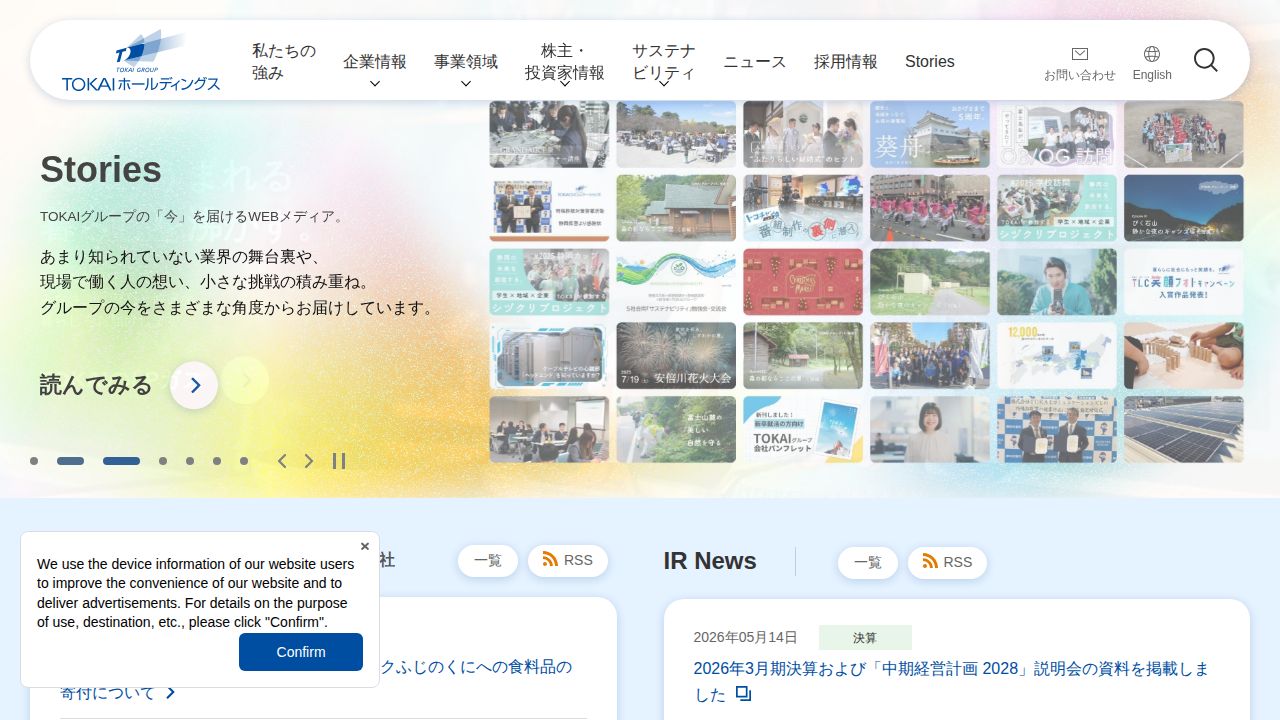Open site search magnifier
This screenshot has width=1280, height=720.
click(1206, 61)
